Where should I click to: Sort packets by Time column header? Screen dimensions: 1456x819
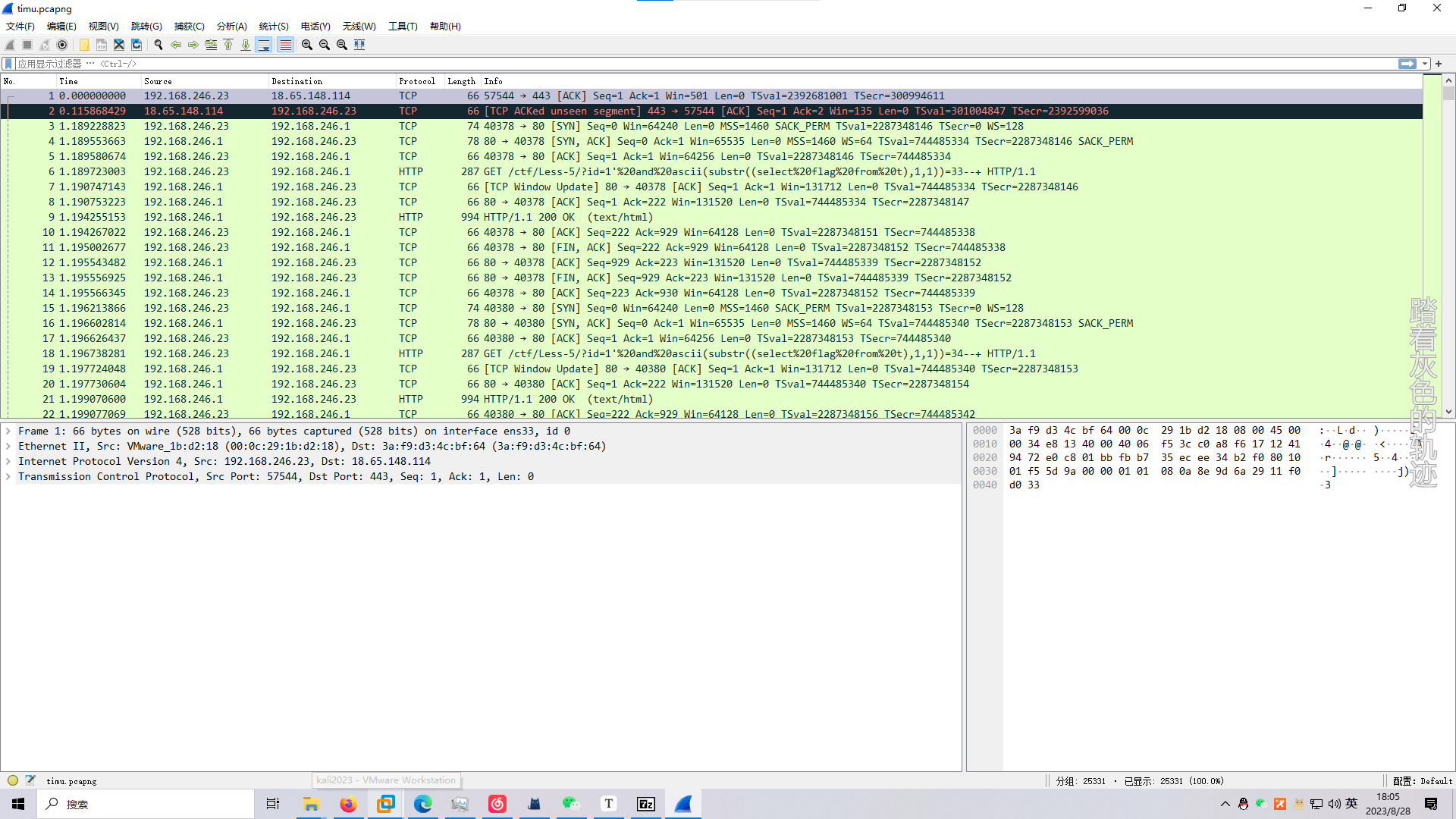(x=99, y=81)
